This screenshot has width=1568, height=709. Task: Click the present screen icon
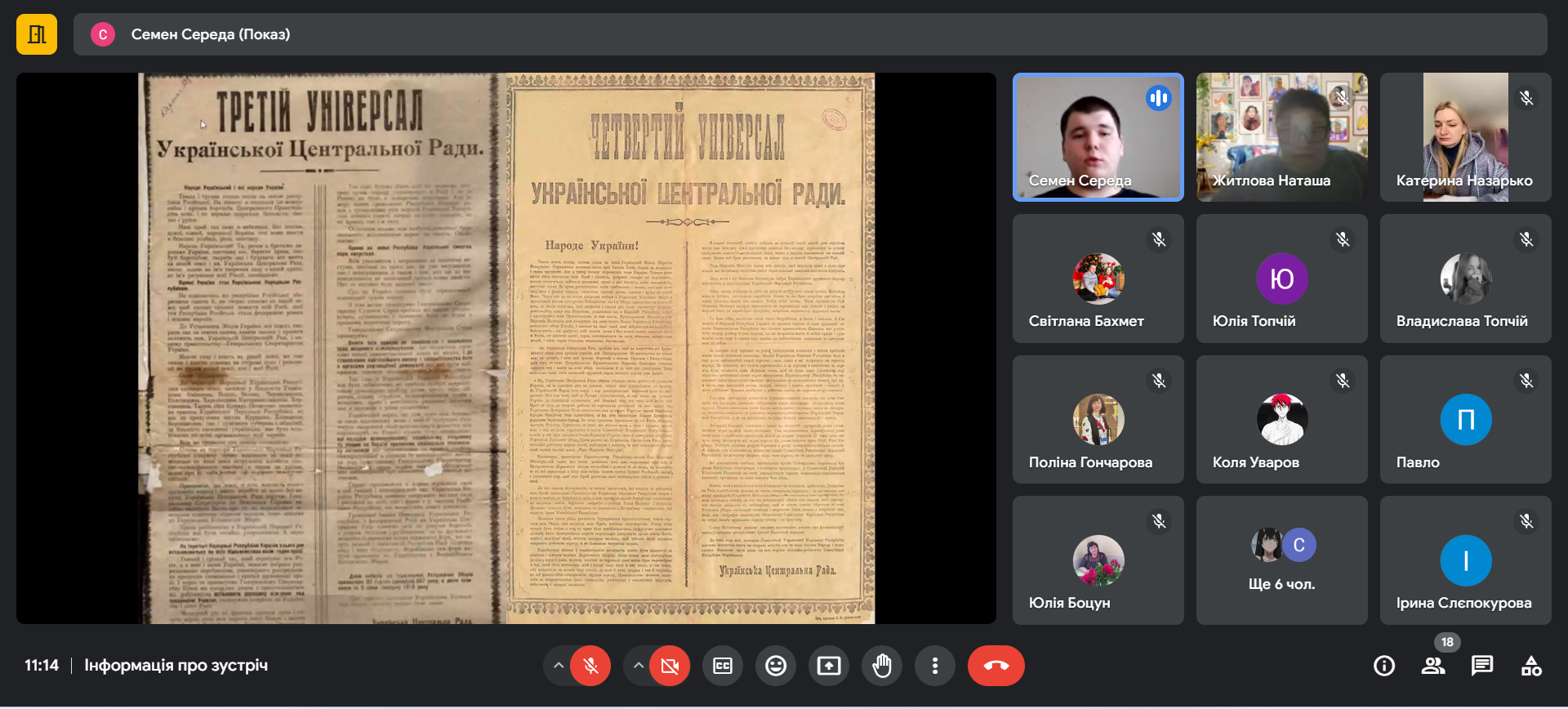coord(828,666)
